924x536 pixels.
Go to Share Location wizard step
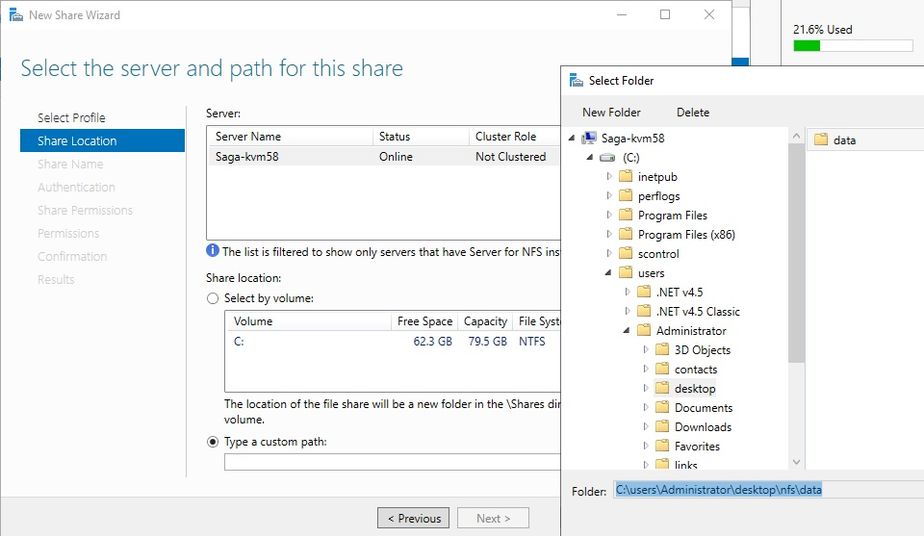[77, 141]
